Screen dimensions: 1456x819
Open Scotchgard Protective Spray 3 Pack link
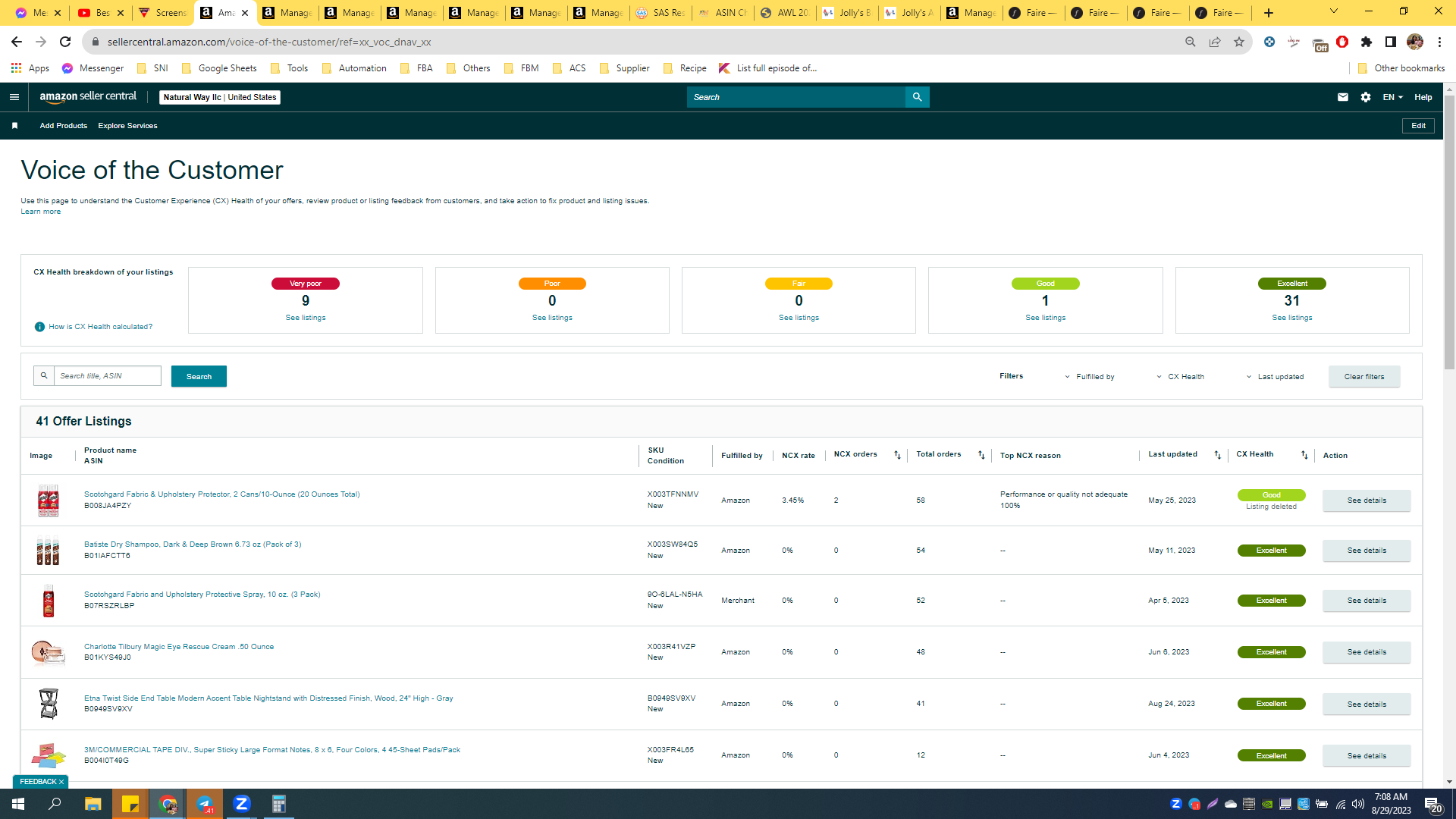(x=202, y=595)
